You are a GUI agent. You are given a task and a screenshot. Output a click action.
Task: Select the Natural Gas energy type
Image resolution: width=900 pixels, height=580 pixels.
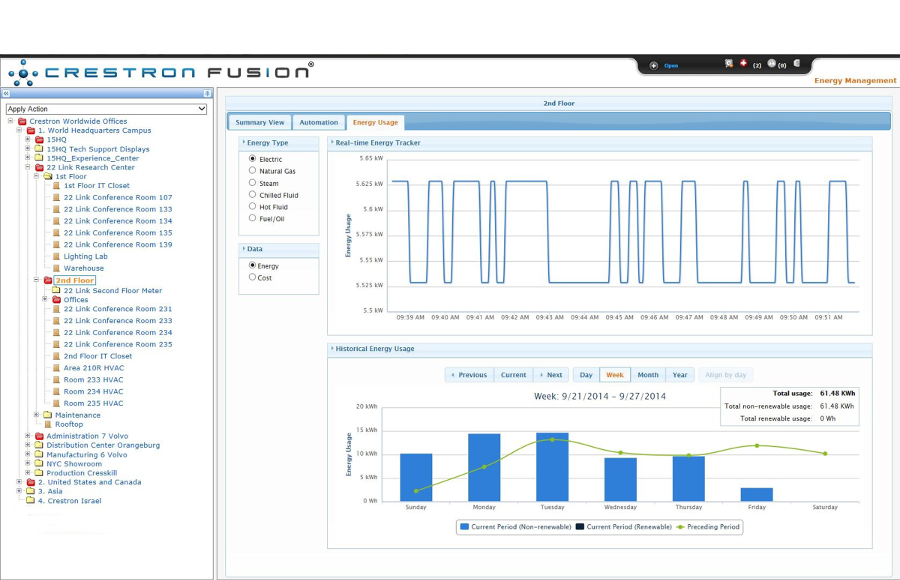253,171
